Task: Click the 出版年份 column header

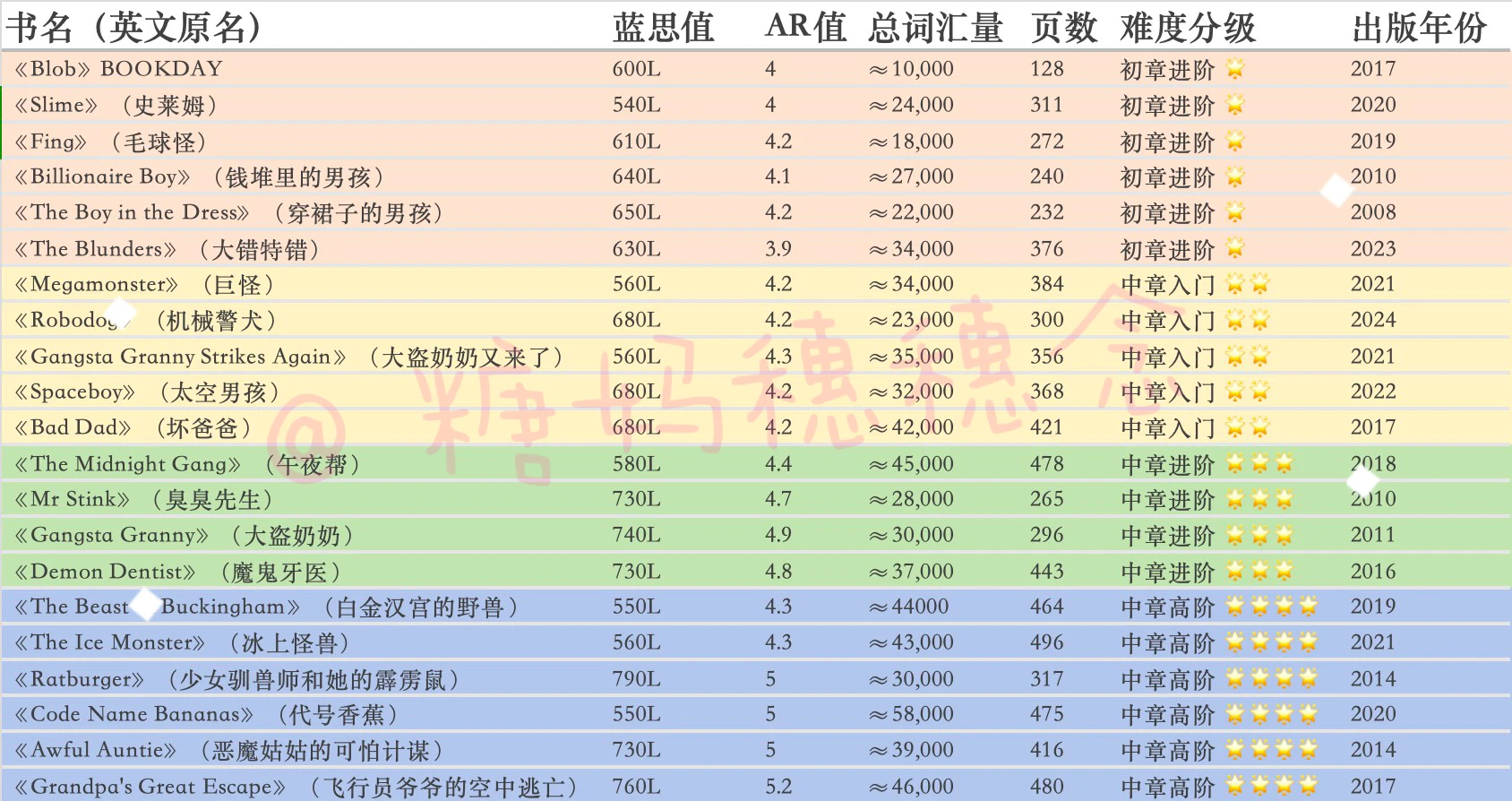Action: [x=1419, y=27]
